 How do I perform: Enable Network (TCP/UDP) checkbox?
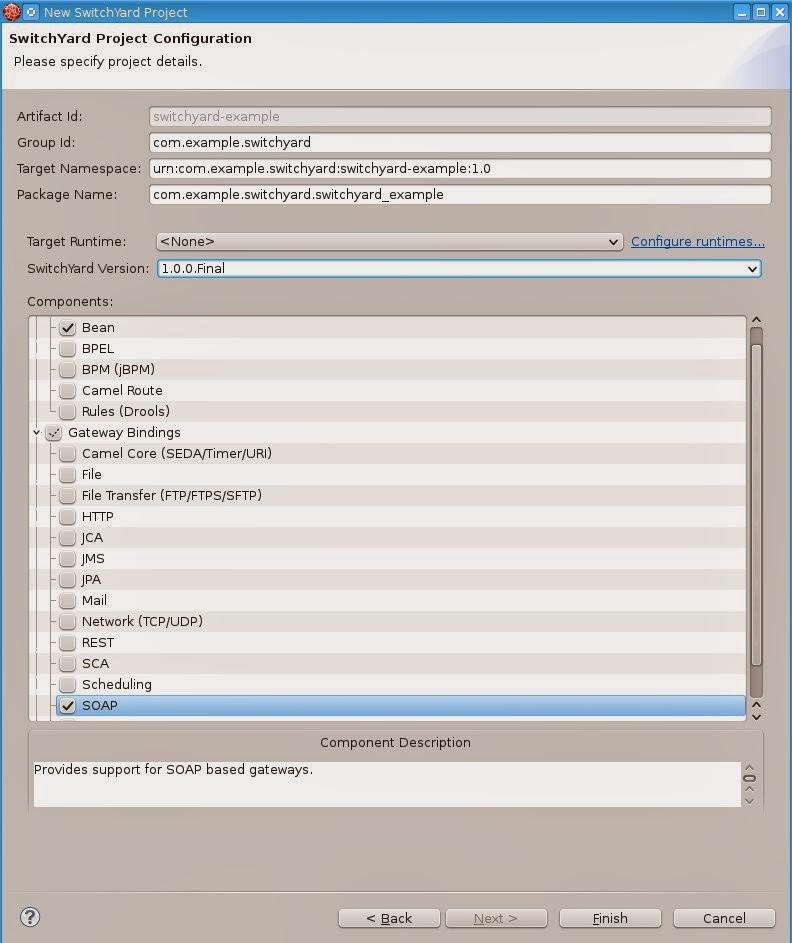[67, 621]
